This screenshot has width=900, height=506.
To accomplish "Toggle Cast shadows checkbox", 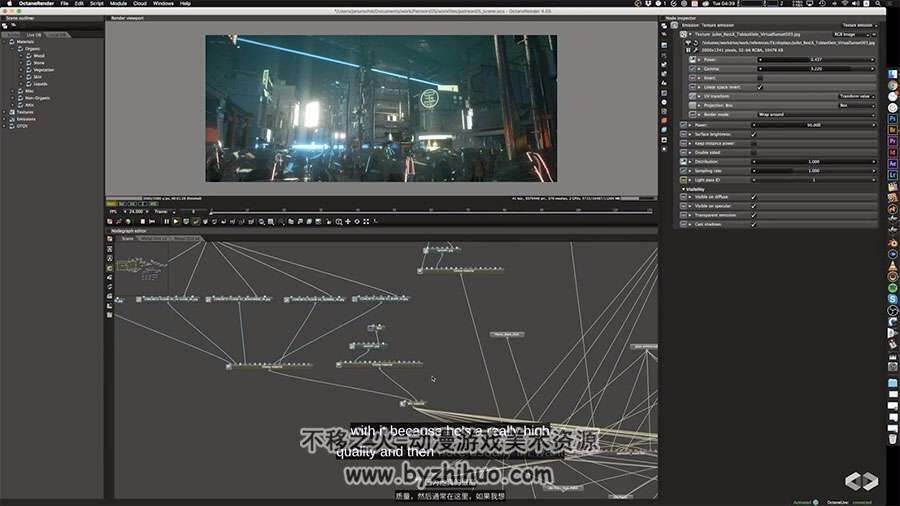I will click(754, 224).
